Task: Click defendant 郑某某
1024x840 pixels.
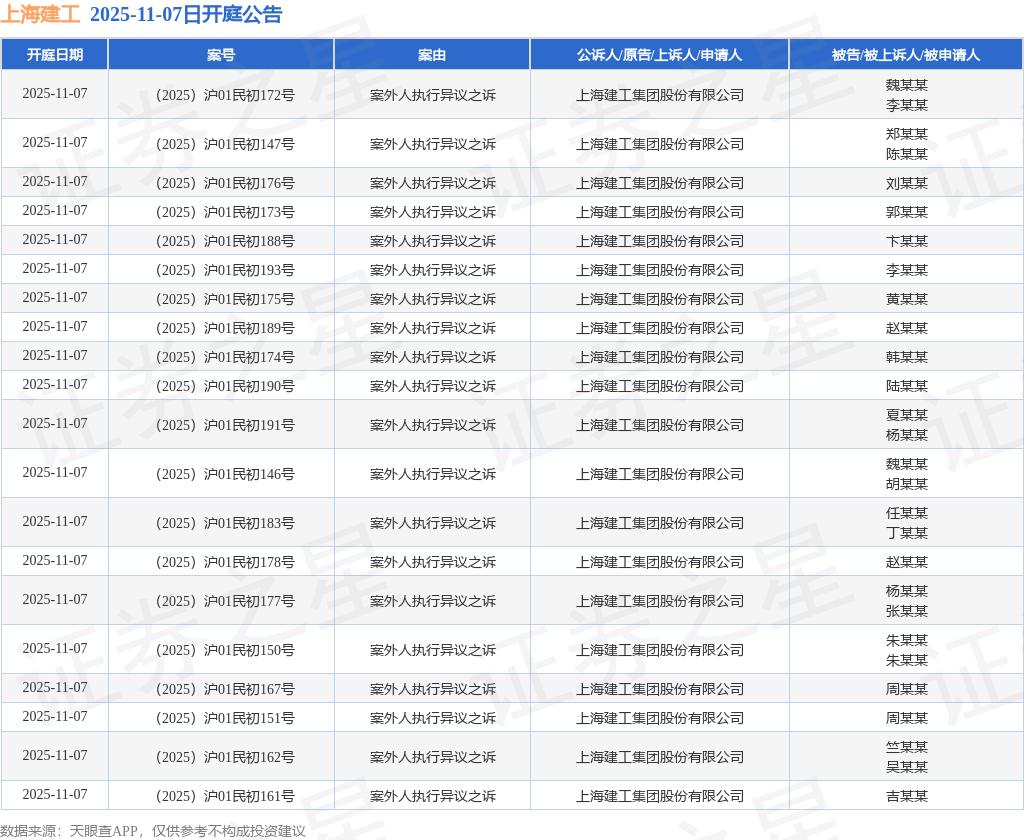Action: click(x=906, y=135)
